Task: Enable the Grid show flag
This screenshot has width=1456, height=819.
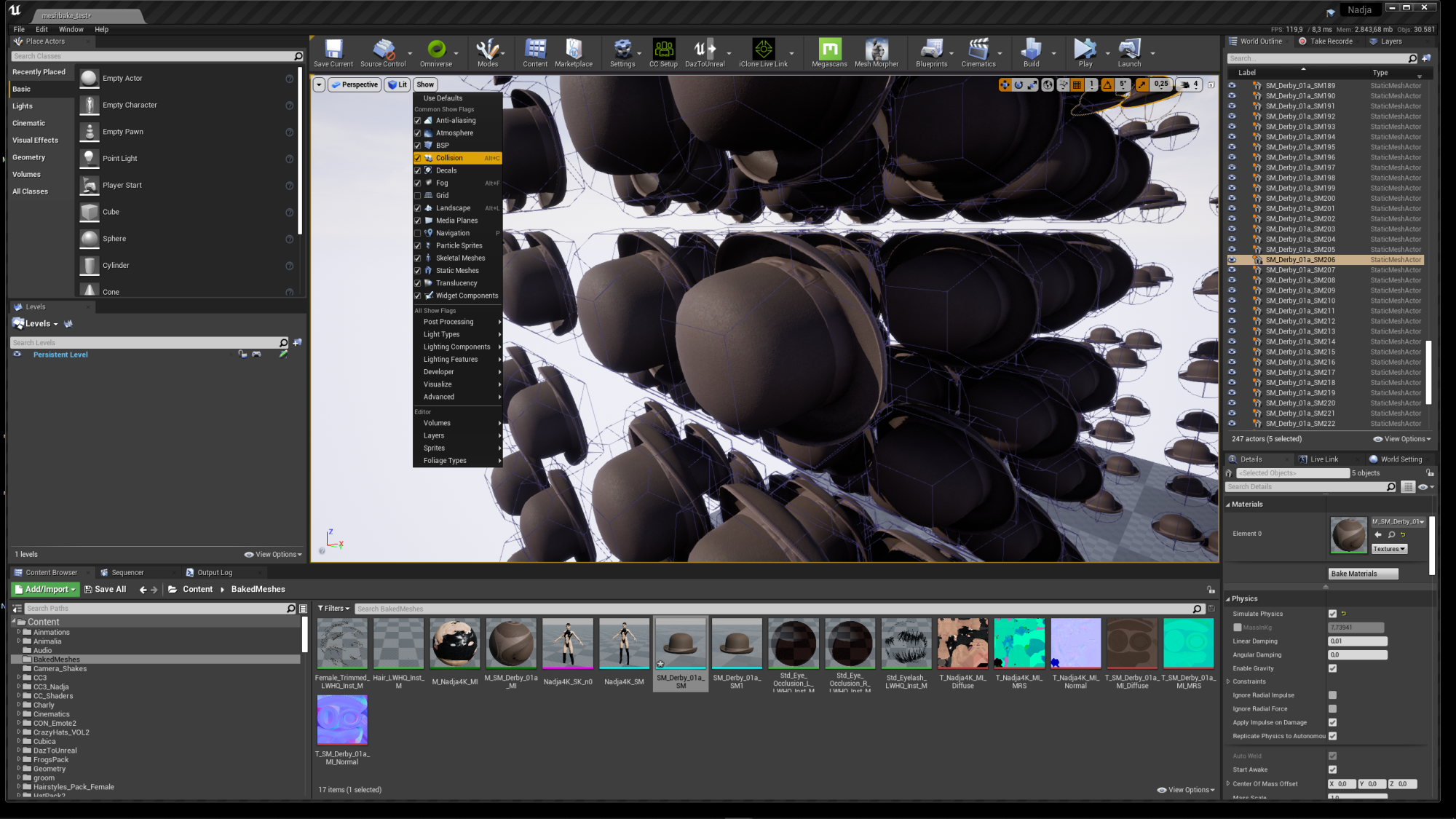Action: pyautogui.click(x=418, y=196)
